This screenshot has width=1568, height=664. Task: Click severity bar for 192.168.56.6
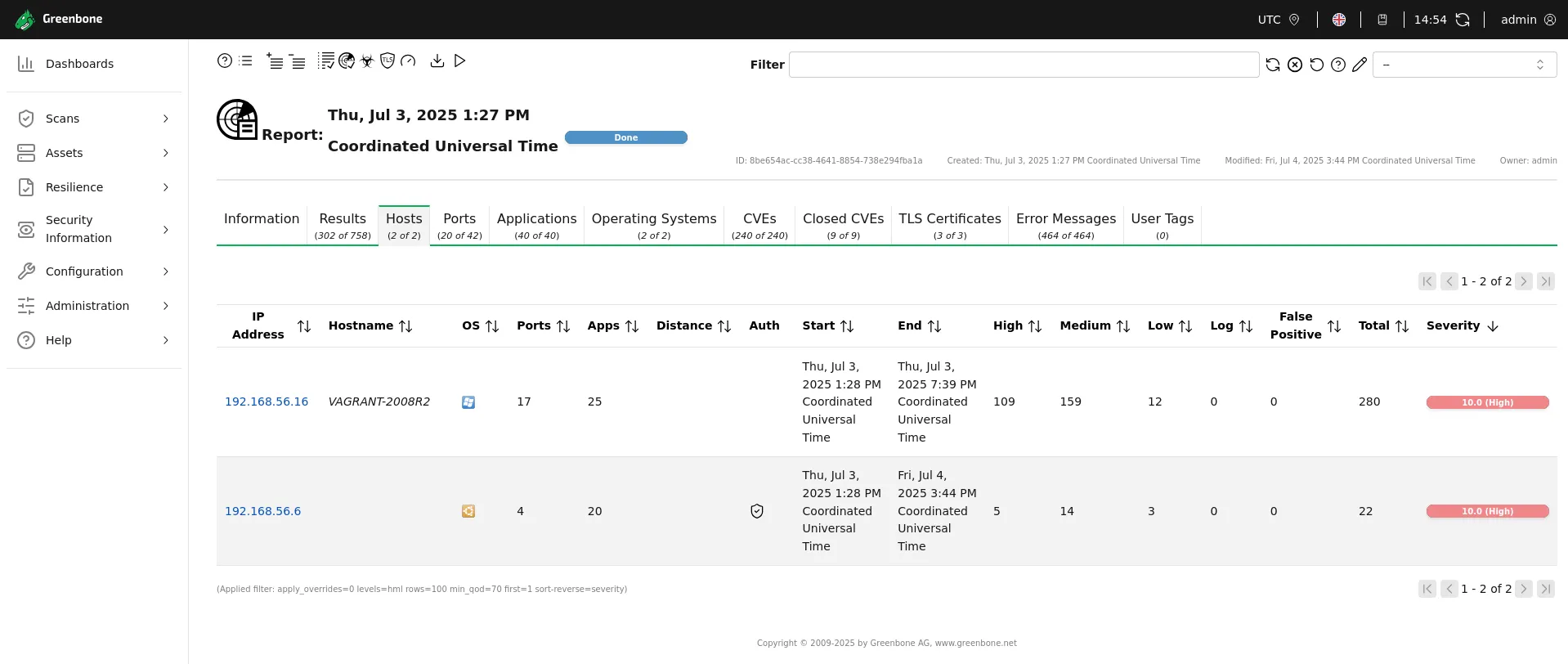pyautogui.click(x=1487, y=511)
